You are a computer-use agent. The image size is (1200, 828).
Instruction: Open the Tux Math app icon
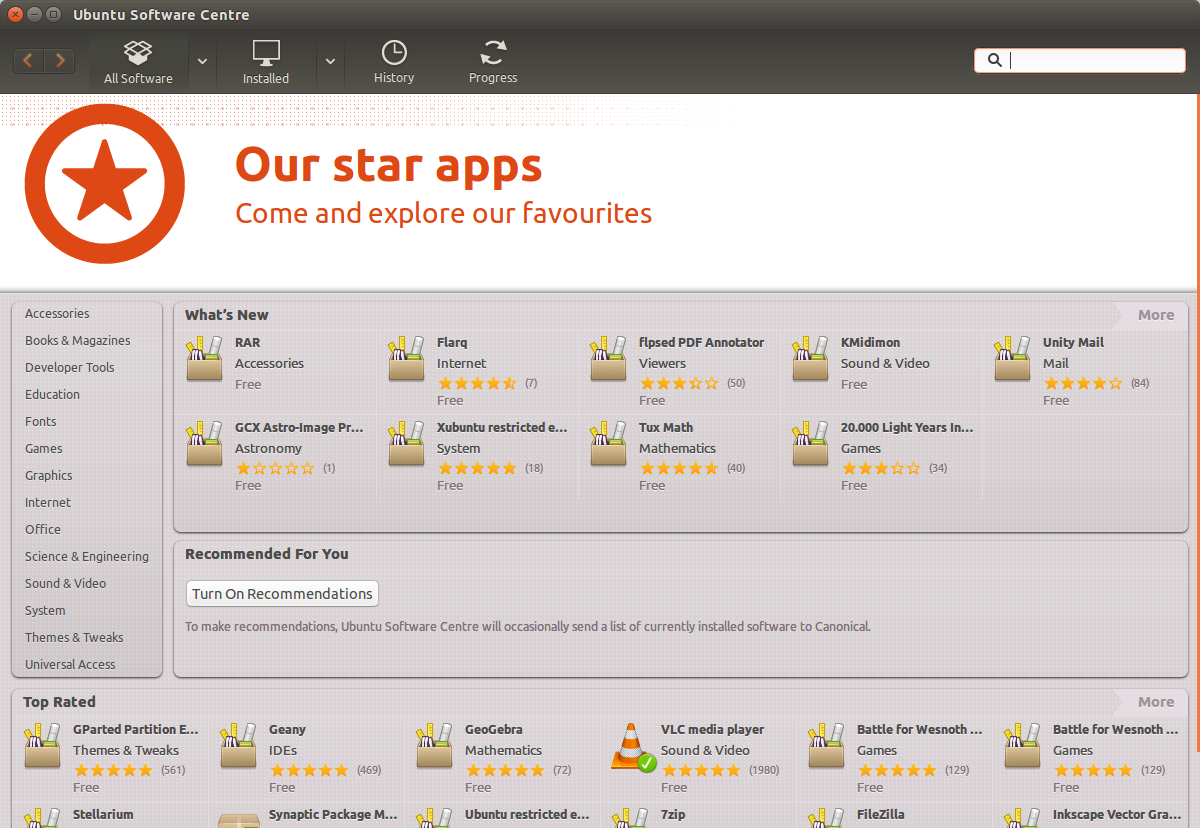pyautogui.click(x=609, y=444)
